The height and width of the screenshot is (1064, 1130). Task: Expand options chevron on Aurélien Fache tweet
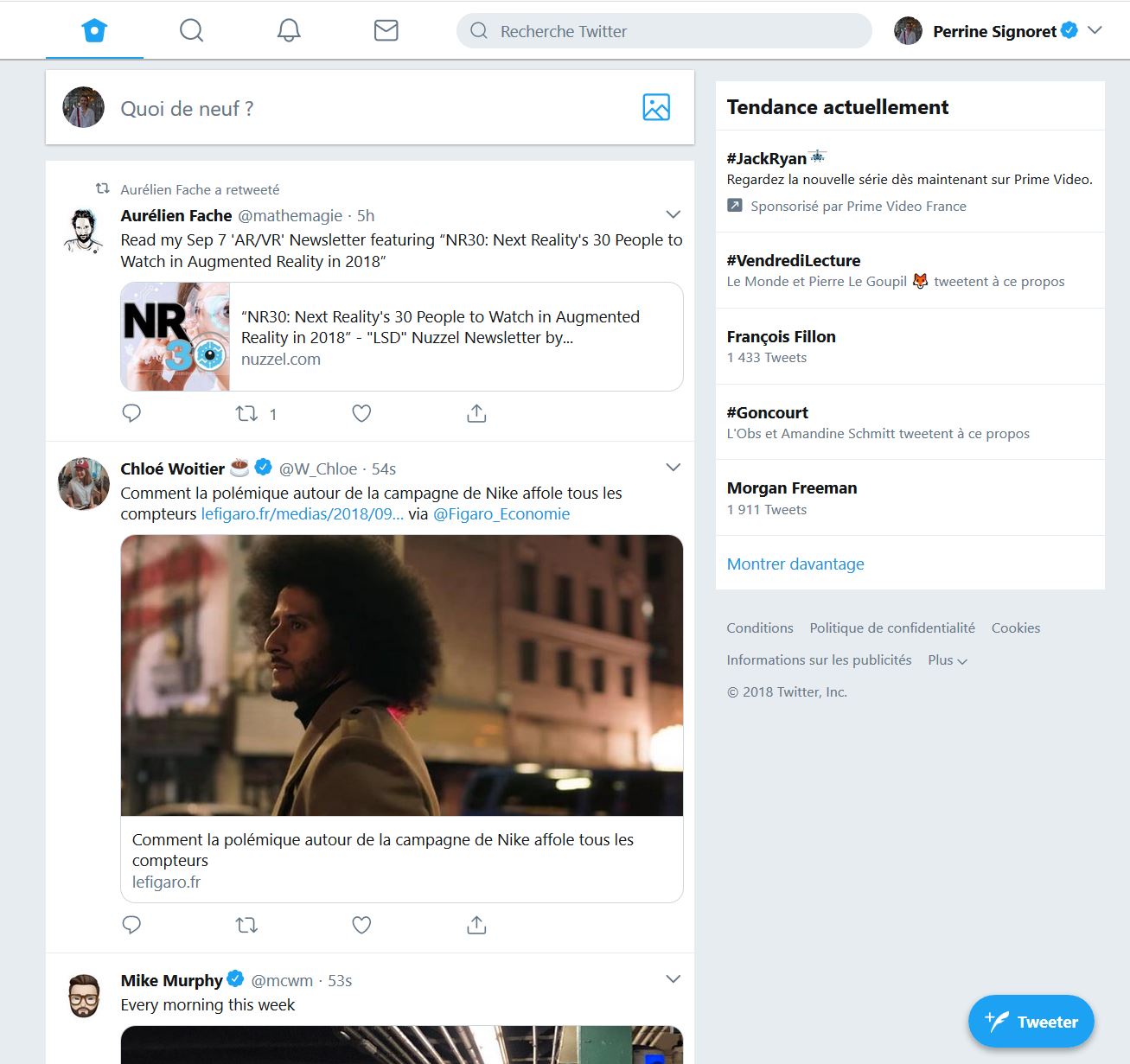(674, 214)
